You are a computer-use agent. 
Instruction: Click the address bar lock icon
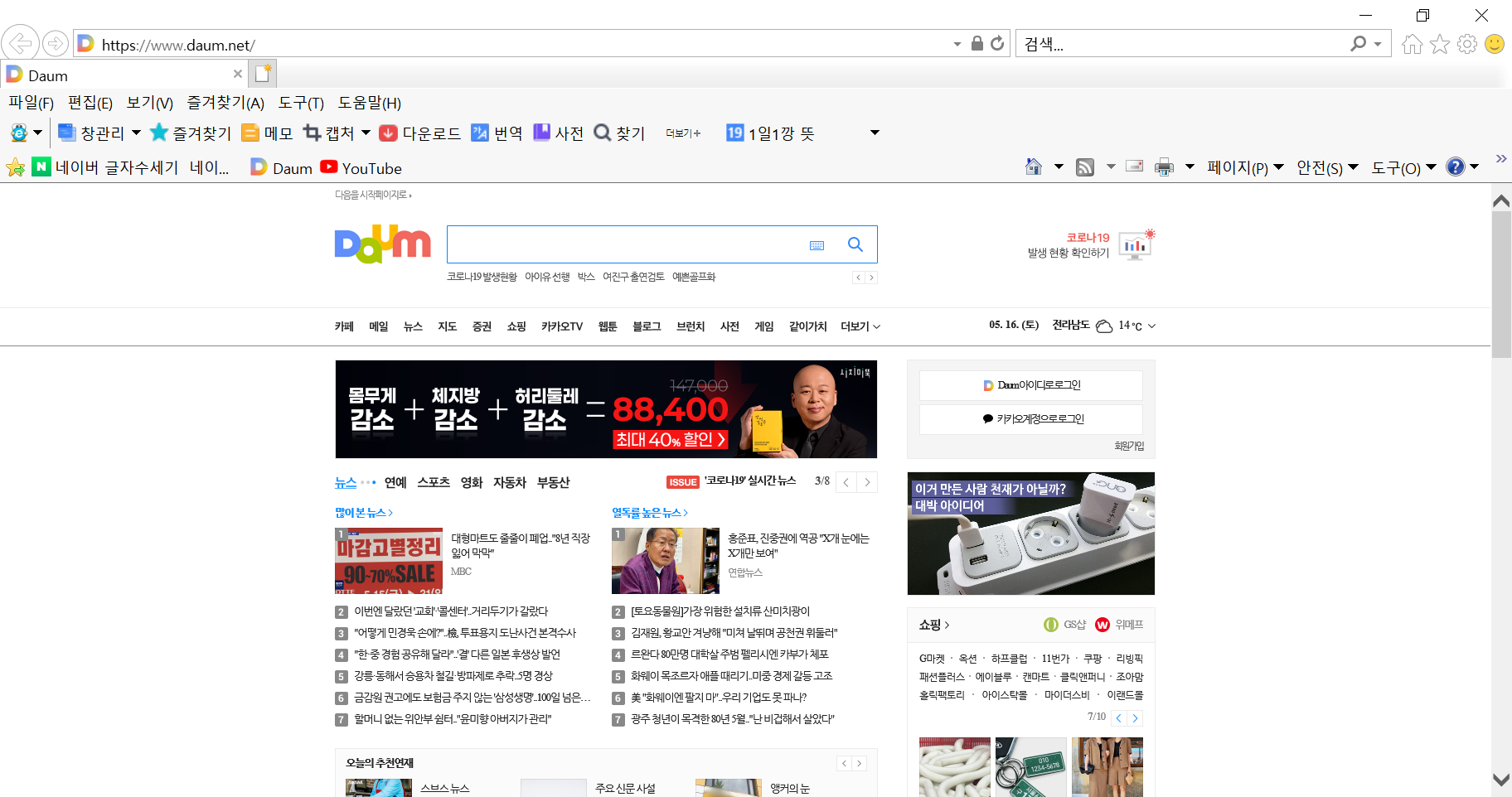click(x=977, y=43)
